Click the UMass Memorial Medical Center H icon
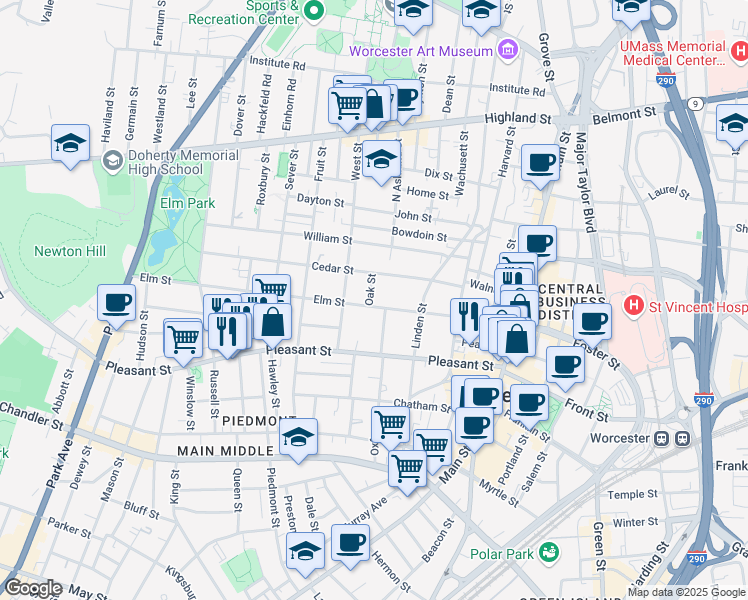The height and width of the screenshot is (600, 748). coord(740,51)
